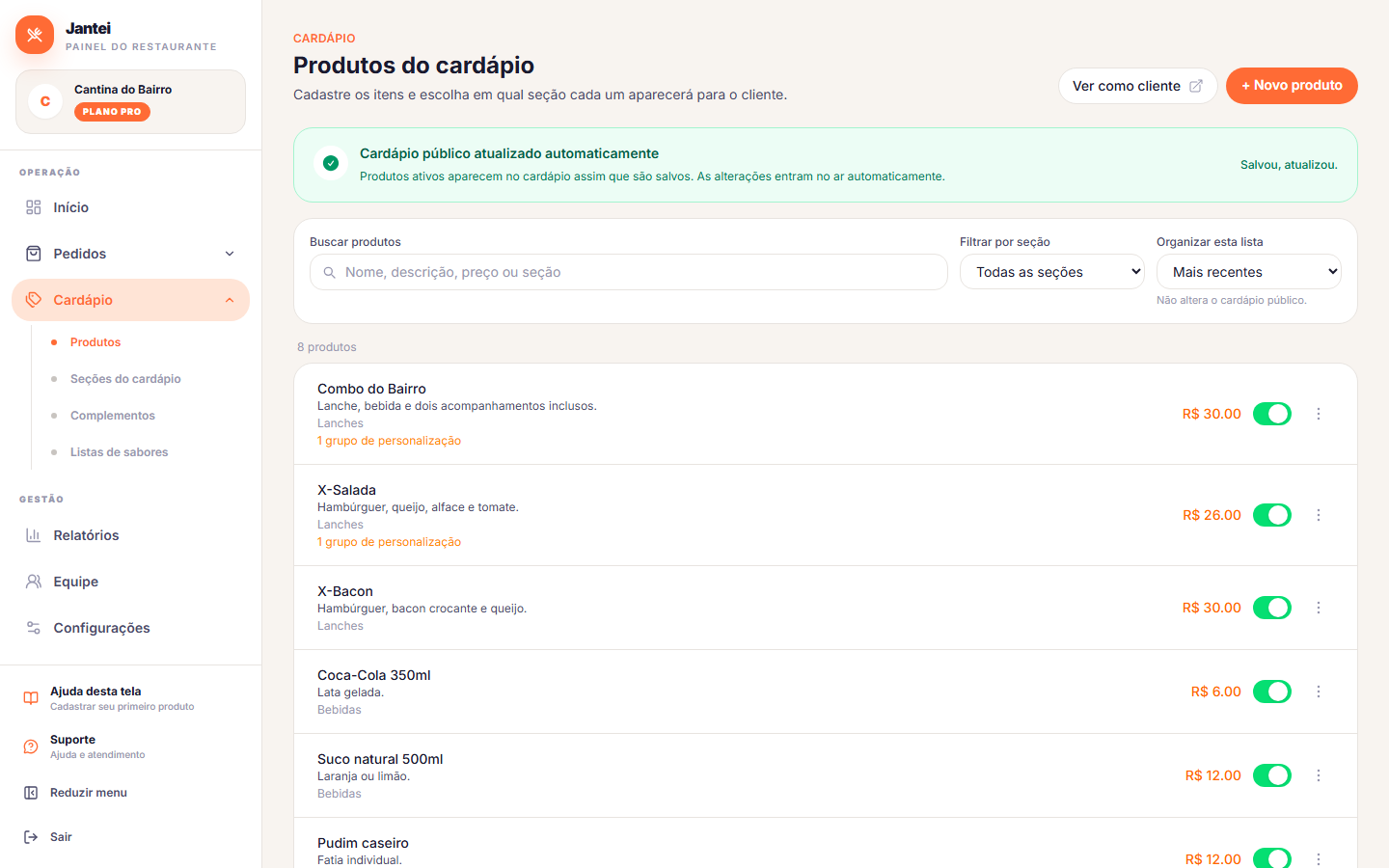Image resolution: width=1389 pixels, height=868 pixels.
Task: Click the PLANO PRO badge
Action: coord(112,112)
